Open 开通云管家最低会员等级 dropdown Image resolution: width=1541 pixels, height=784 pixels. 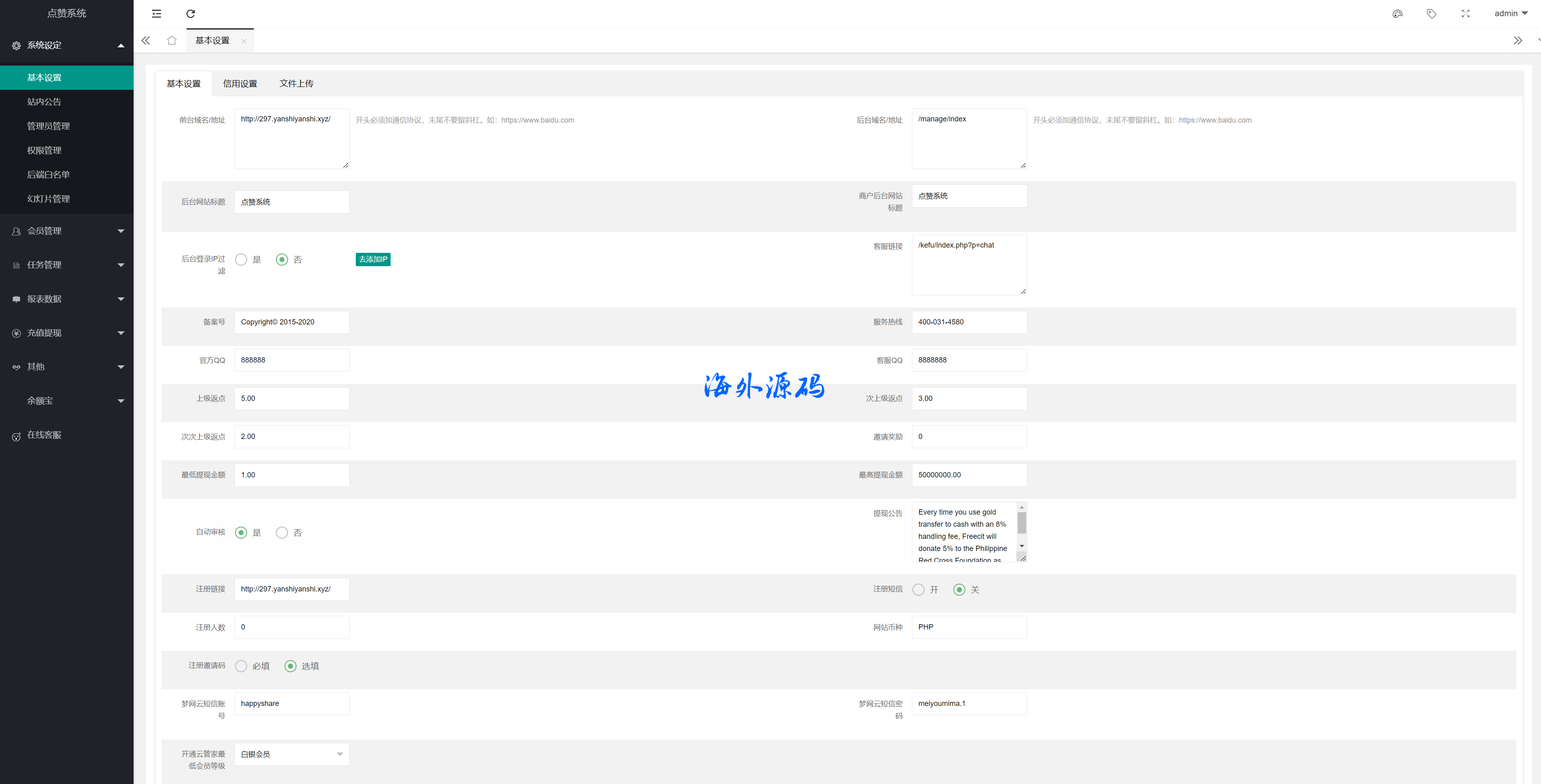click(291, 754)
